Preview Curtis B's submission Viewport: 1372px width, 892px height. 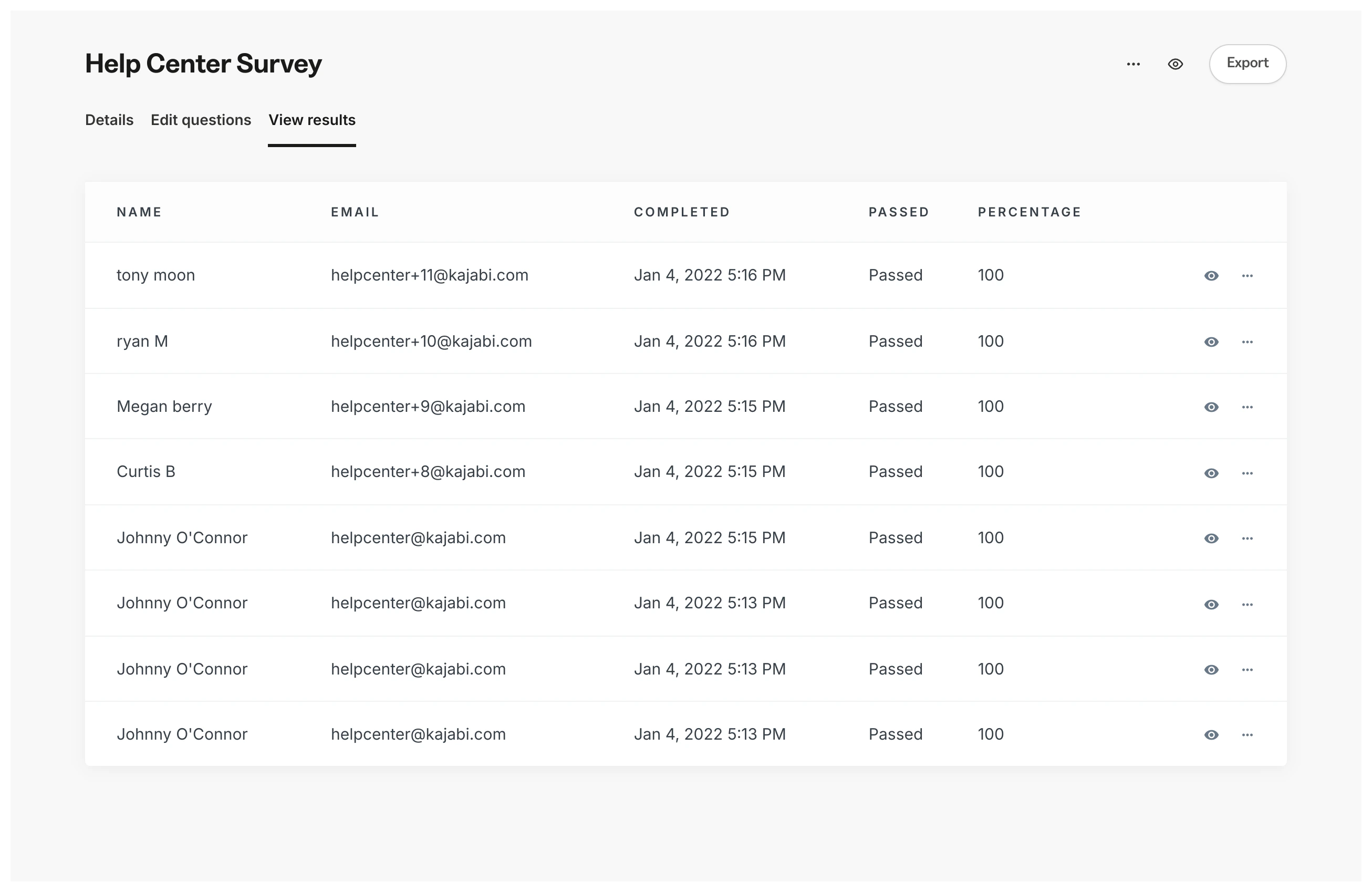(x=1211, y=473)
